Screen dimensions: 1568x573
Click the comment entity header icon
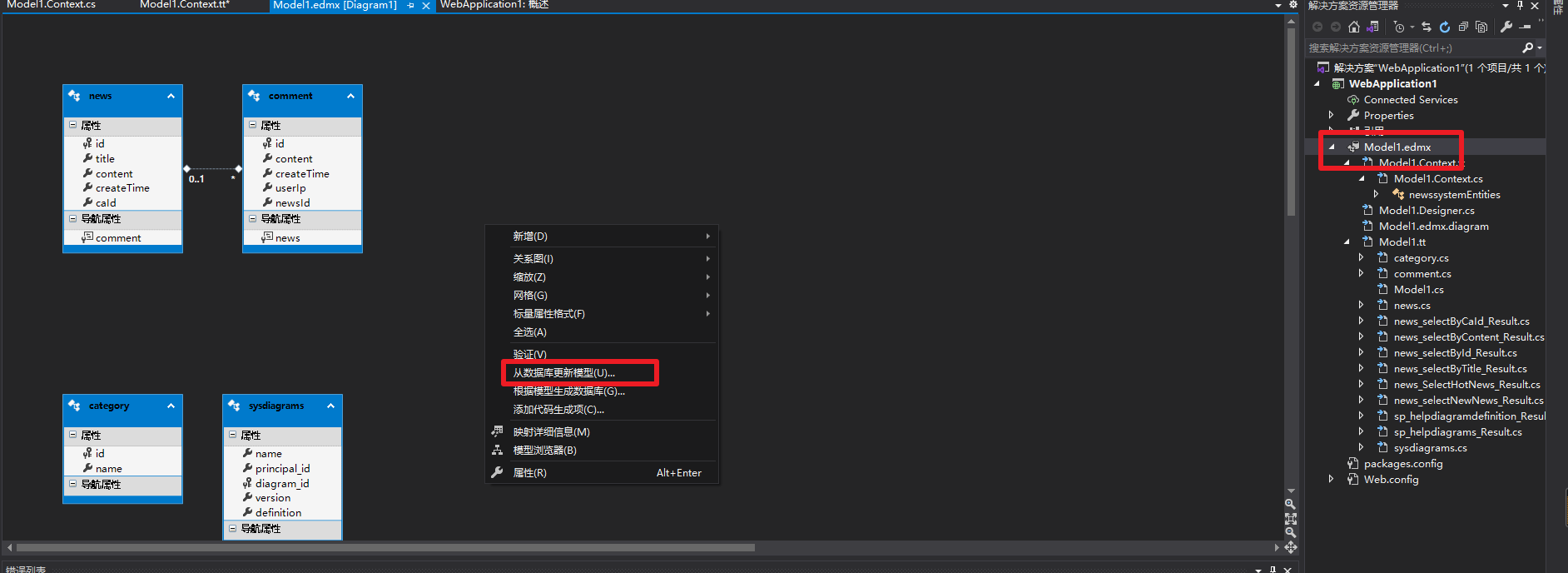(x=254, y=96)
